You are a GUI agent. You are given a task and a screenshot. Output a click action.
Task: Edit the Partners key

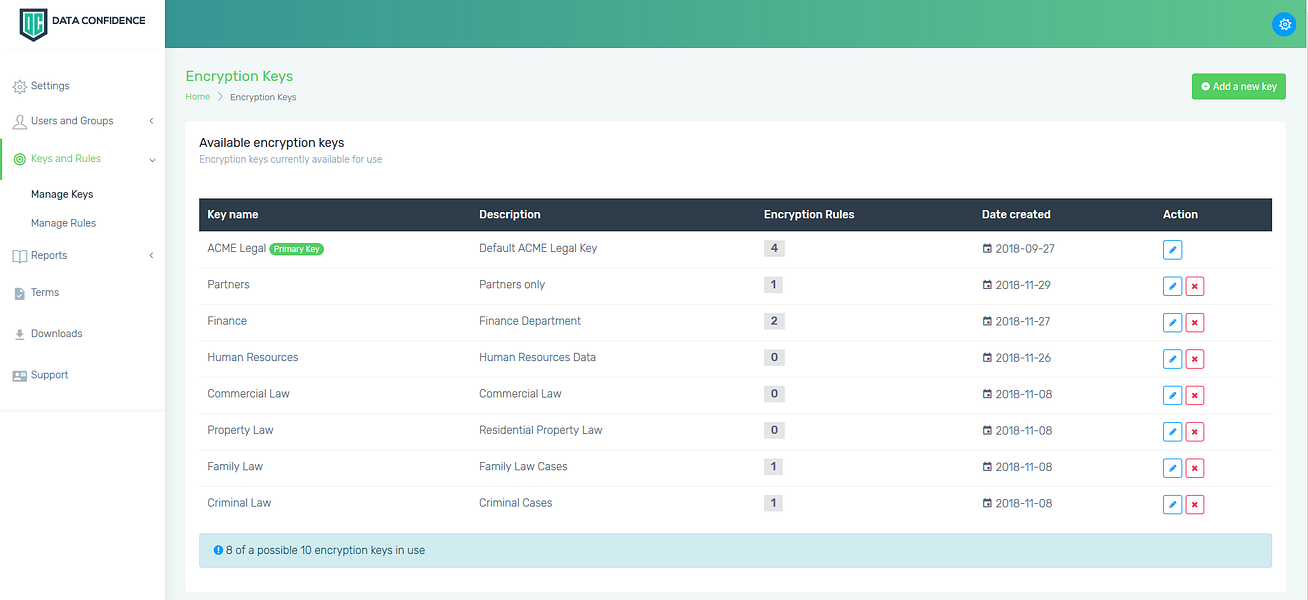(1172, 286)
